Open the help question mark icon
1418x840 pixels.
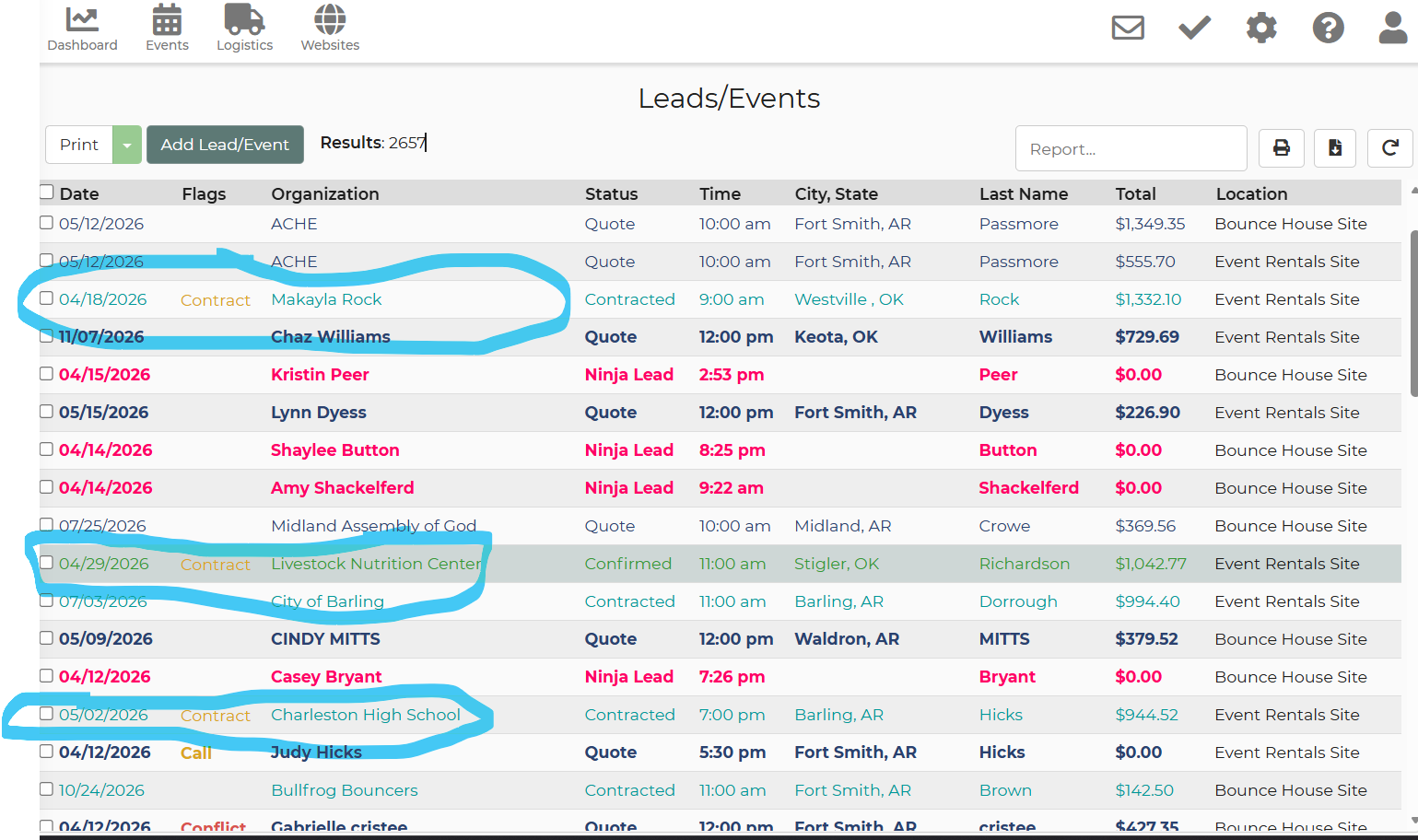tap(1328, 28)
